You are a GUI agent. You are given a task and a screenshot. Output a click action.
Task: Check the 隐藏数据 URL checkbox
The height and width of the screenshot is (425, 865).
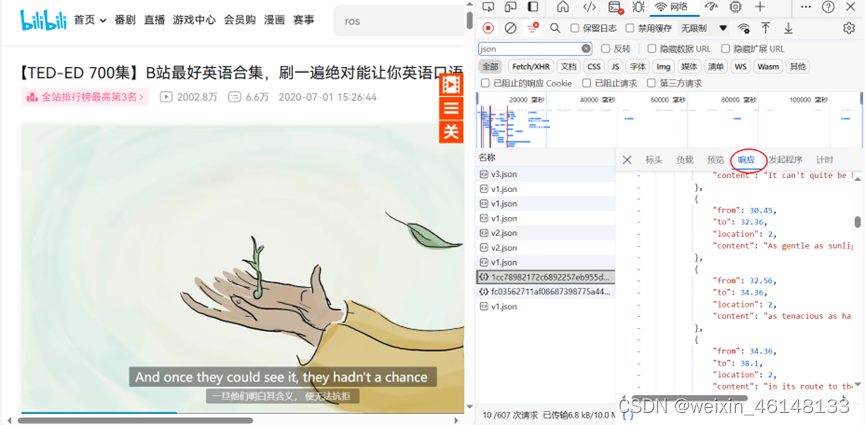pyautogui.click(x=652, y=49)
